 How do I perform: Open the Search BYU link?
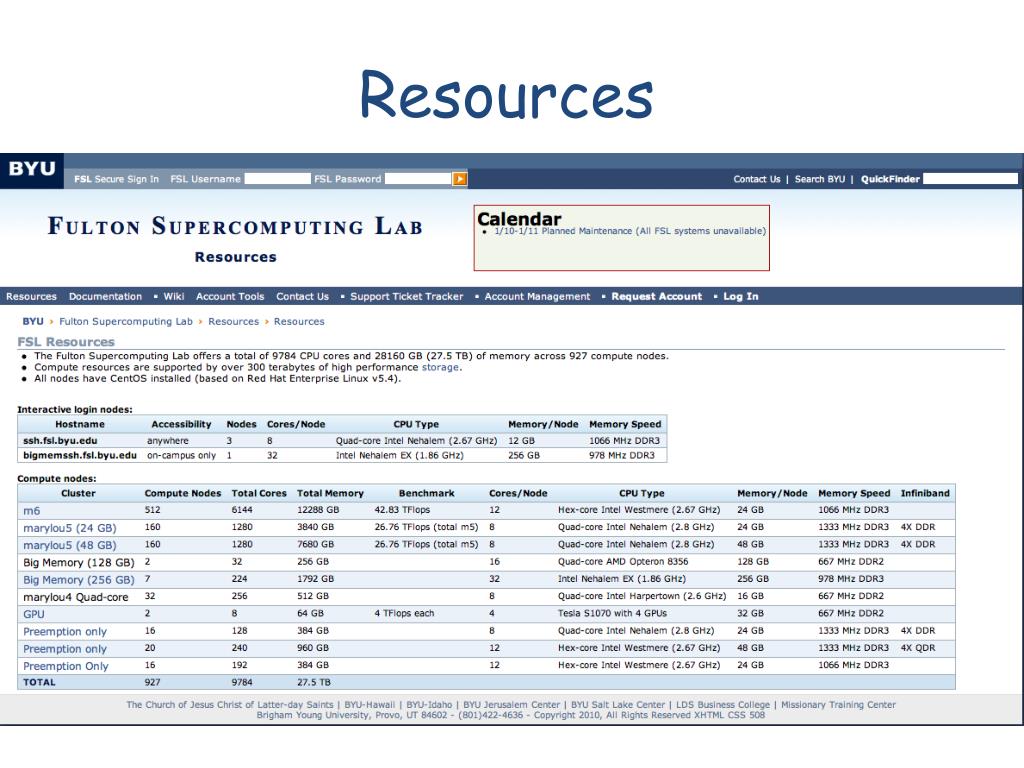820,179
